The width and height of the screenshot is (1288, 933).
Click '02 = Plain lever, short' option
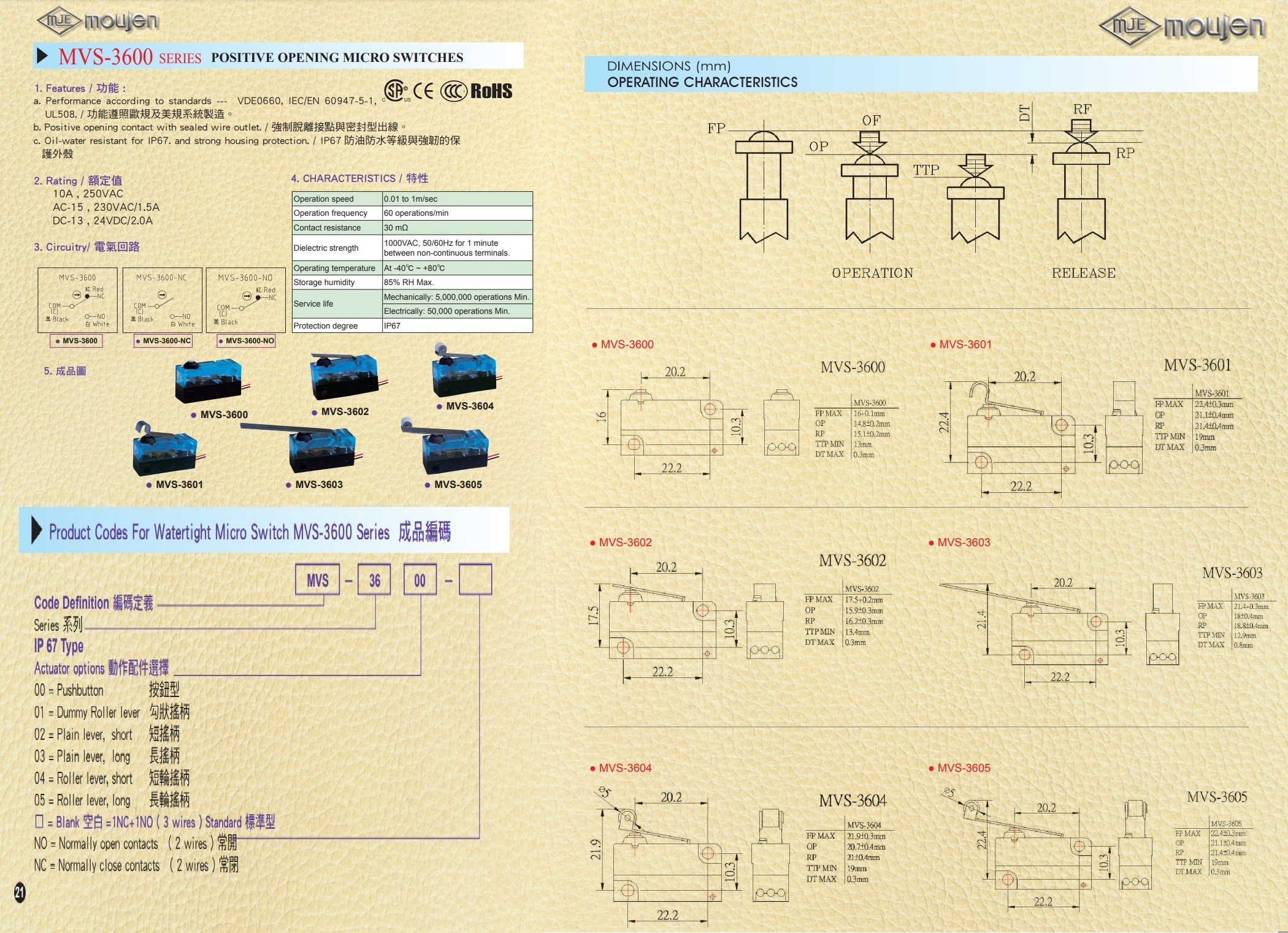107,734
